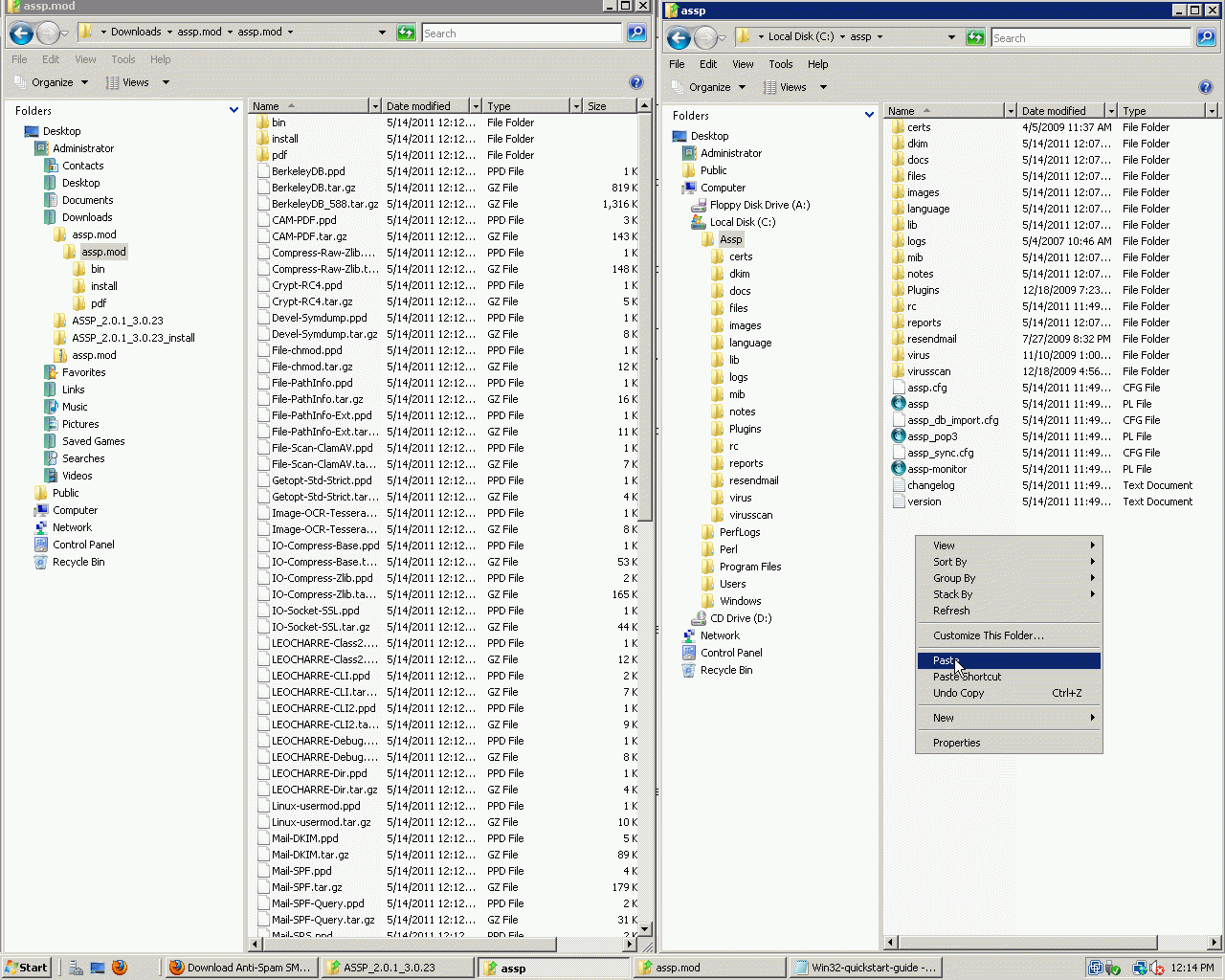Select changelog text document

tap(930, 485)
